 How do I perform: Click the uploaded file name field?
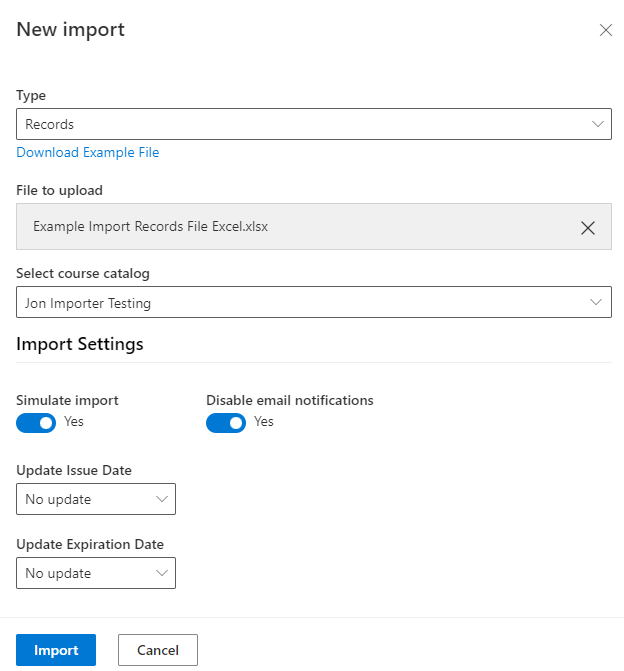point(314,226)
